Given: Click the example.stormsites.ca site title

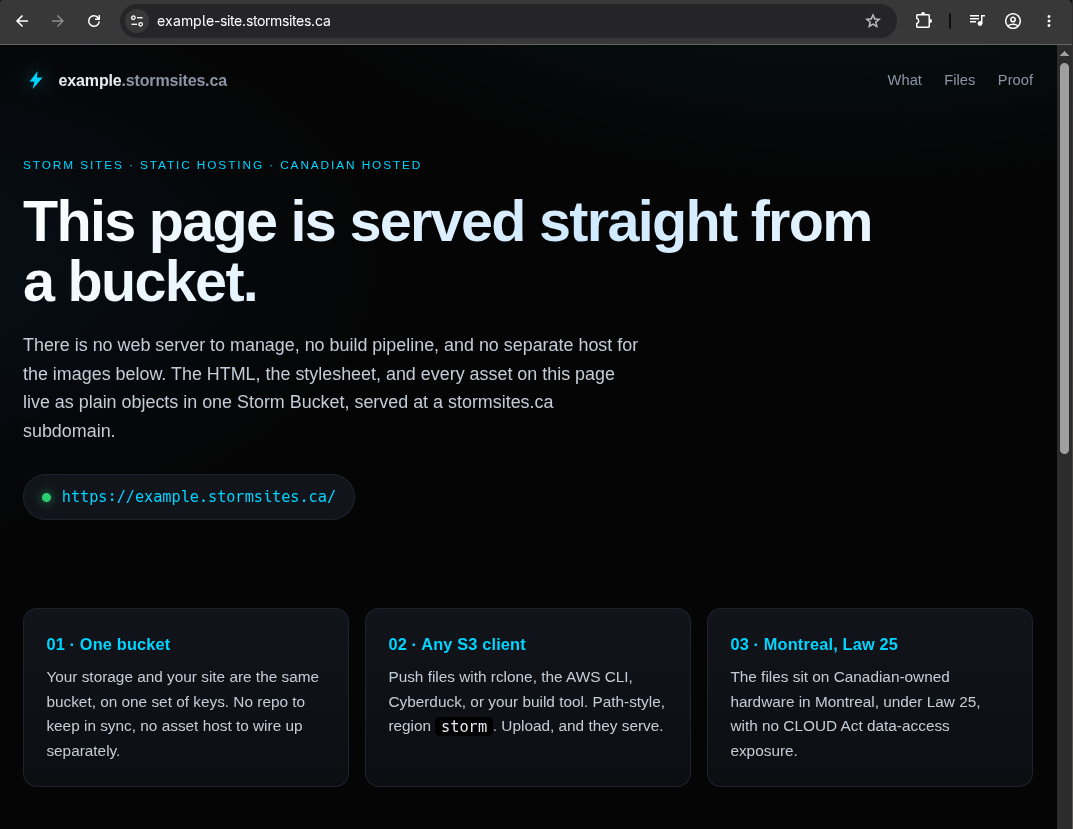Looking at the screenshot, I should (x=142, y=81).
